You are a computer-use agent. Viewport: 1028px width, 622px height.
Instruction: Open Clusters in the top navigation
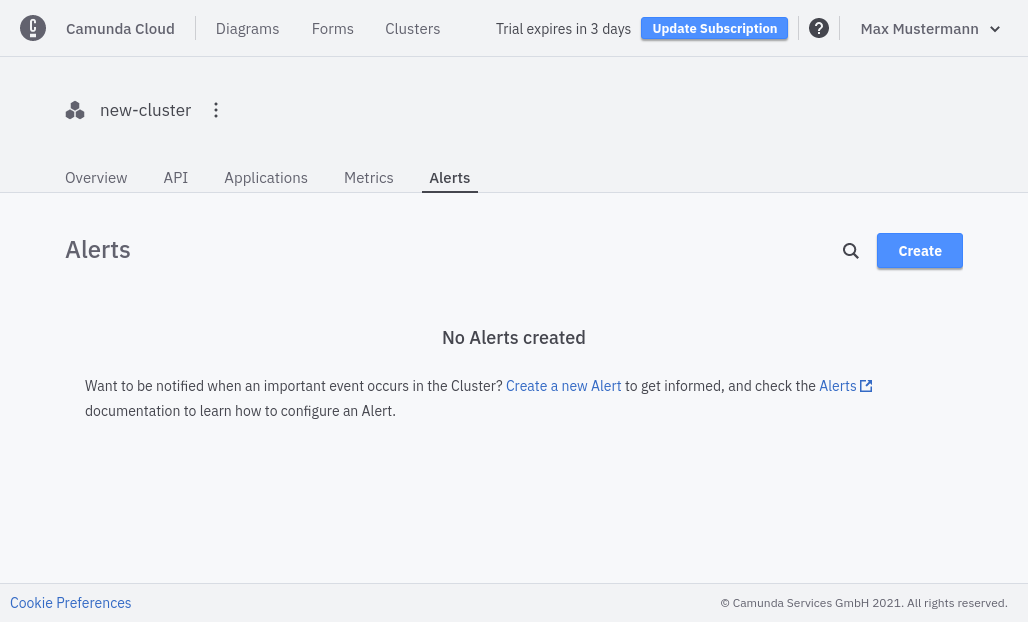[412, 29]
